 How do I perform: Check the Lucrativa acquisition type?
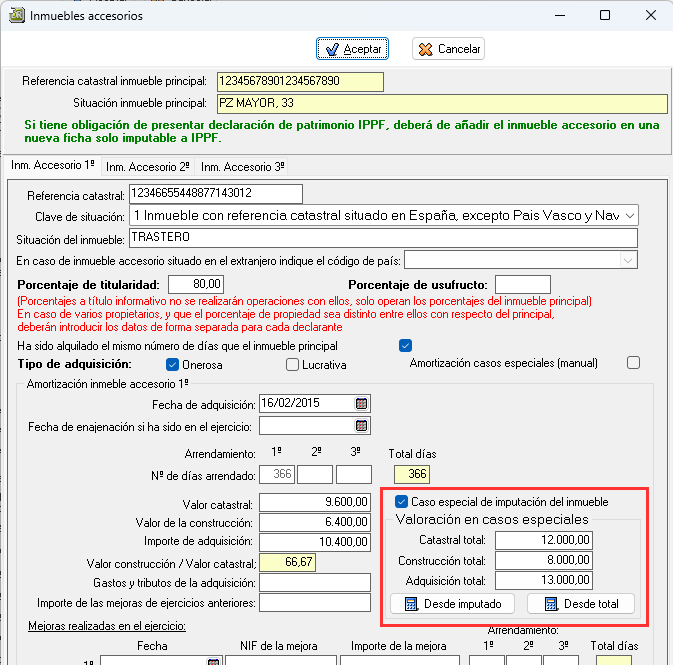(292, 364)
